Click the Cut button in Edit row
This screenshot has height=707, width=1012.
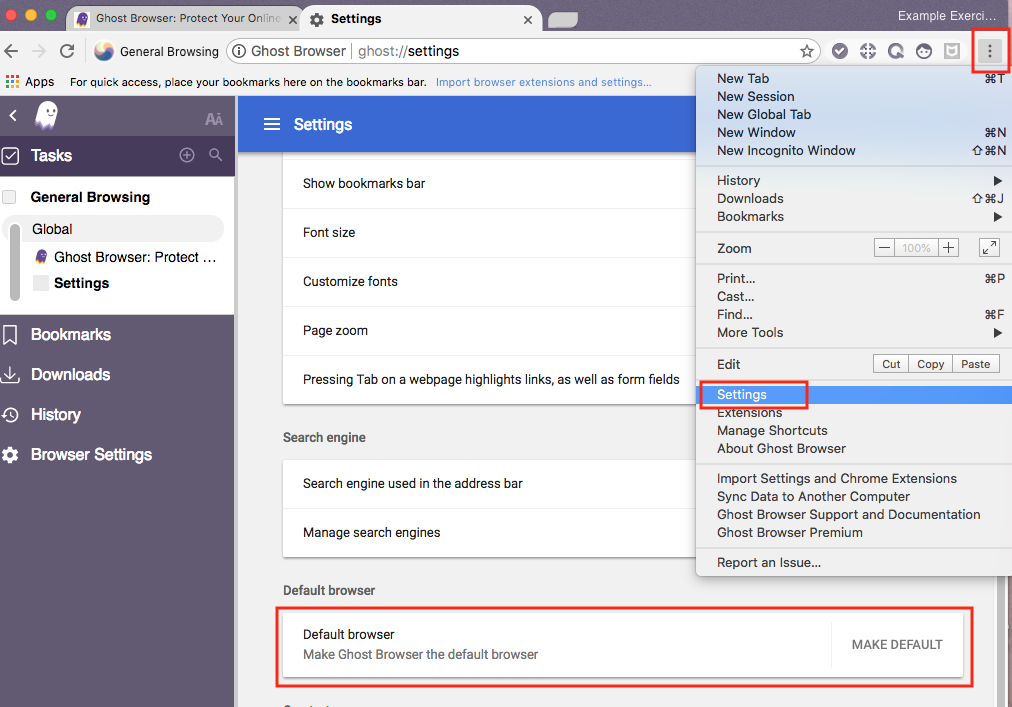[x=891, y=364]
